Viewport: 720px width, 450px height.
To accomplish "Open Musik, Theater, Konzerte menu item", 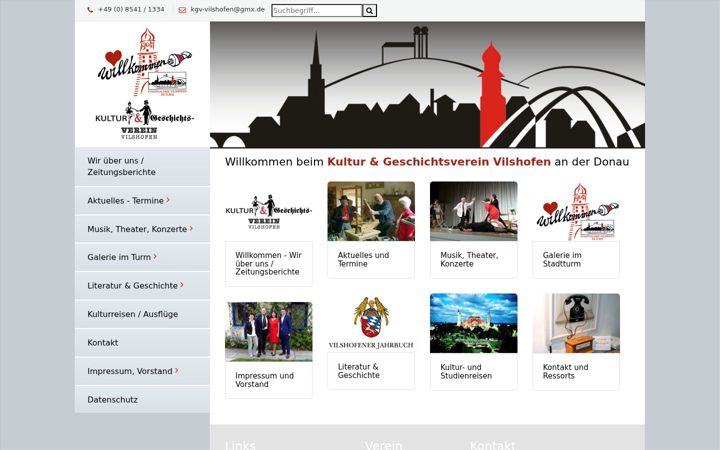I will click(137, 229).
